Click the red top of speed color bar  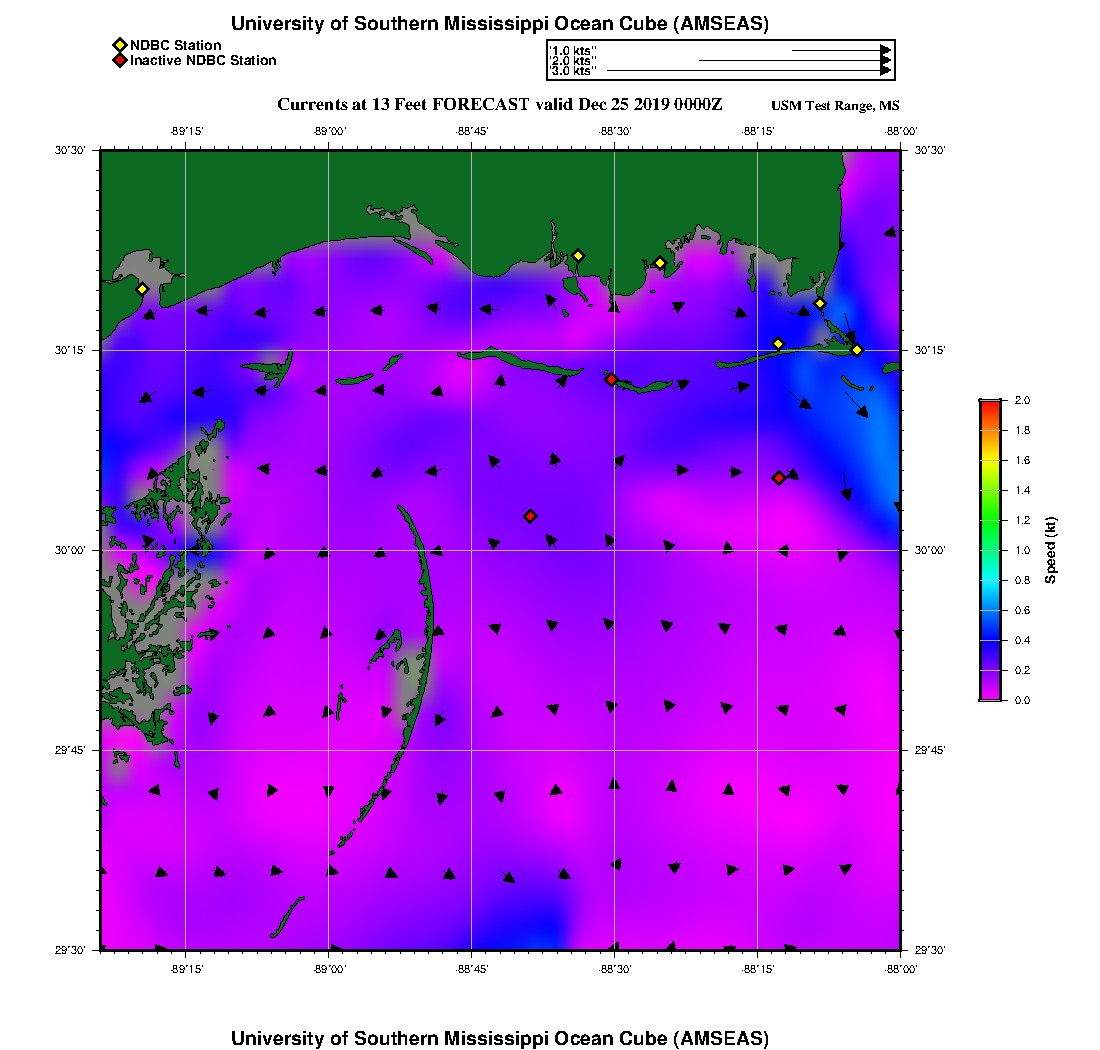(990, 404)
